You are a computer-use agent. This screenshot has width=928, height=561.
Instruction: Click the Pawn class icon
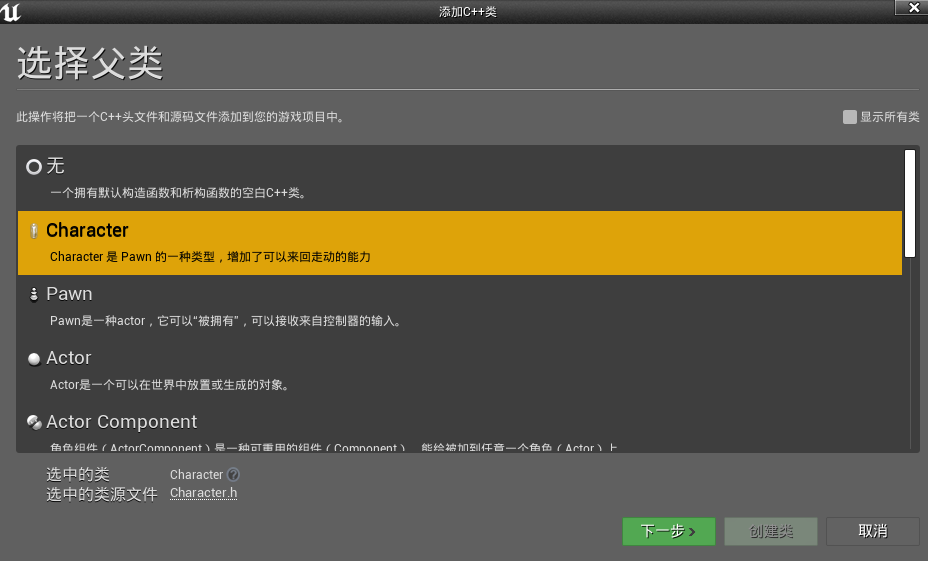click(34, 295)
